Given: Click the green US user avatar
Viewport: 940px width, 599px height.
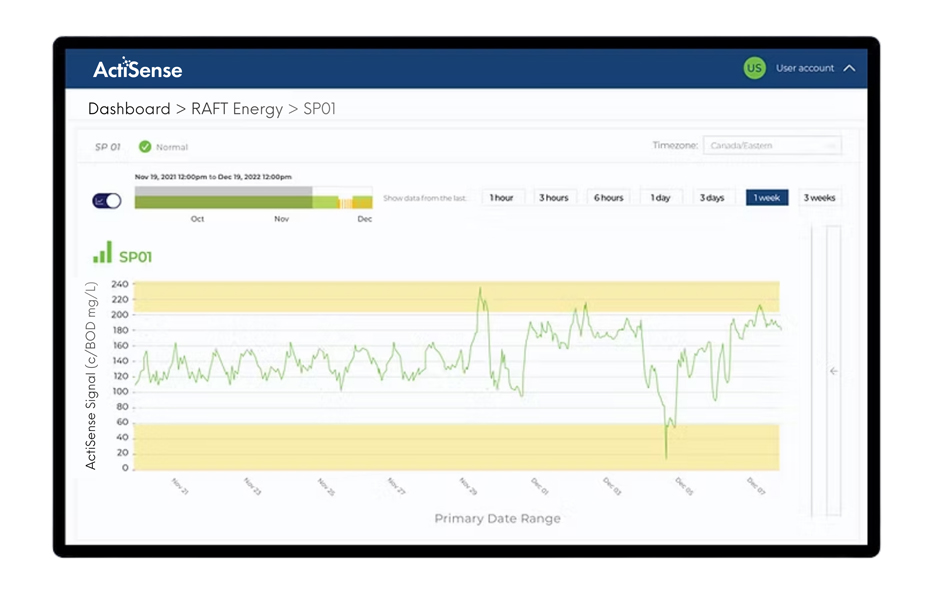Looking at the screenshot, I should (754, 68).
